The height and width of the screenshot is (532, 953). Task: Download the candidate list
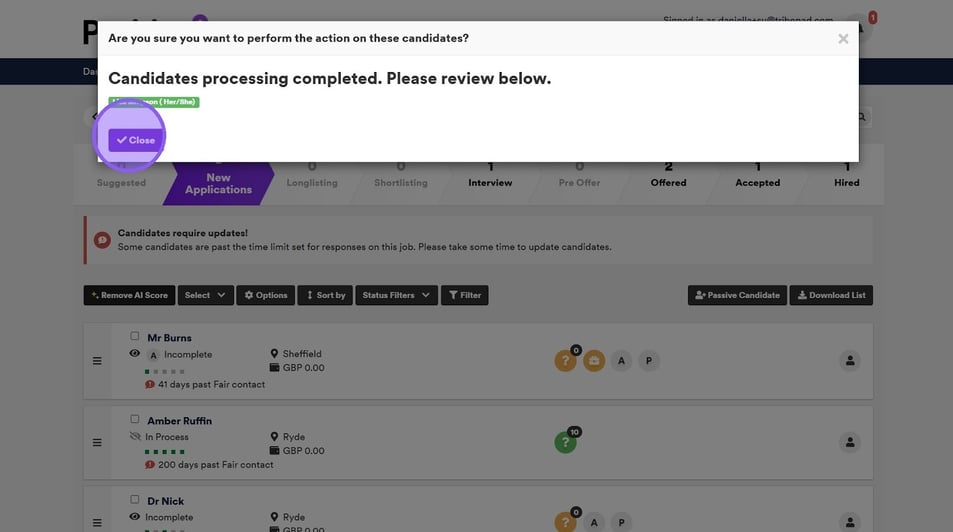830,295
